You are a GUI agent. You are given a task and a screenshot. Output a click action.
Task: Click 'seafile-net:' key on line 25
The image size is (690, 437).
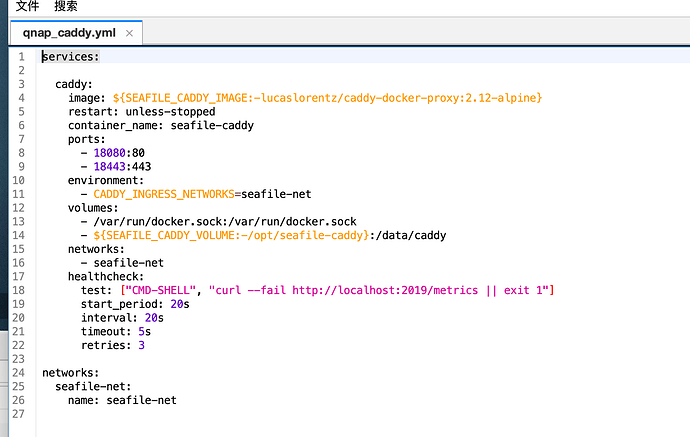tap(93, 386)
